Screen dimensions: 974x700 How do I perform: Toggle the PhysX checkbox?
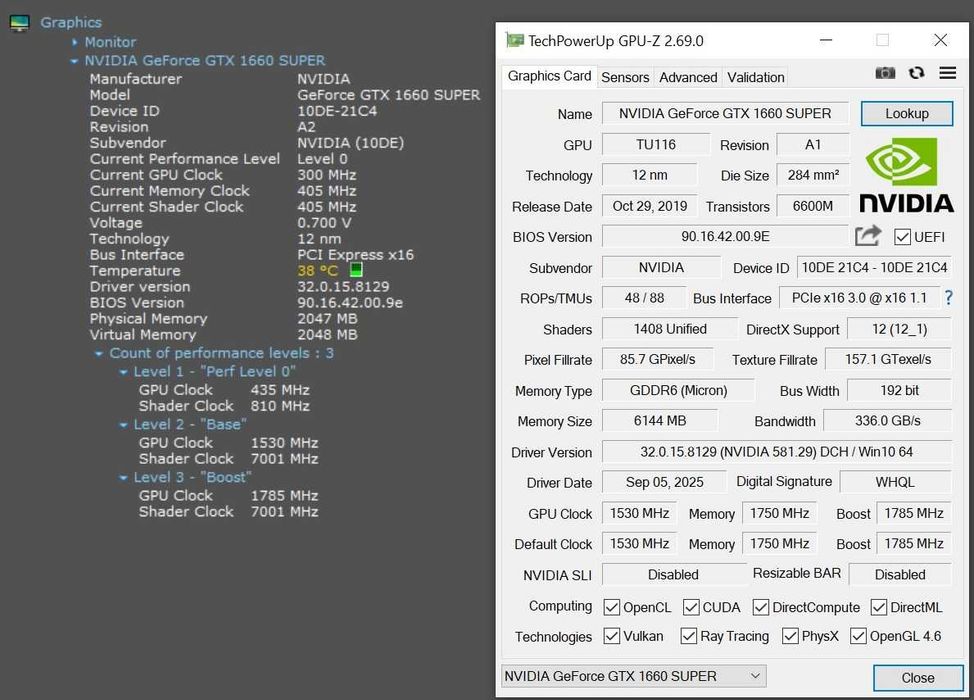[x=790, y=636]
